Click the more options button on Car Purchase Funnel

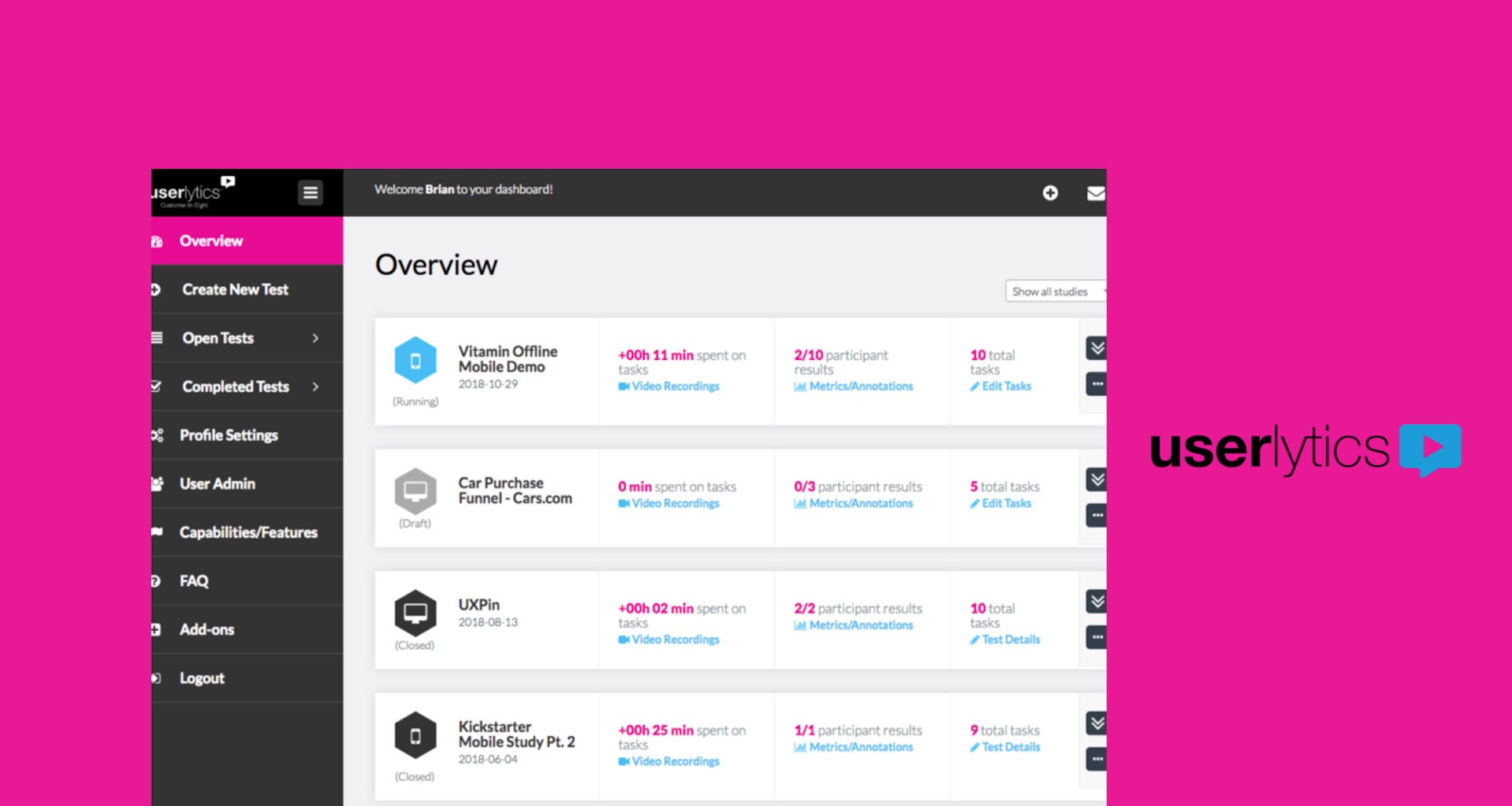1096,515
